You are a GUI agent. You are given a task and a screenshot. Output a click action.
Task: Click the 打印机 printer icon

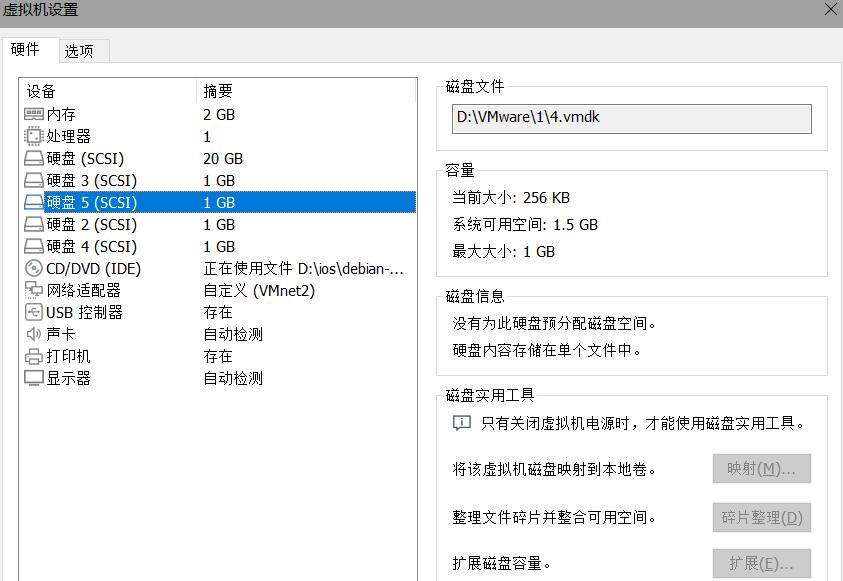click(x=33, y=356)
